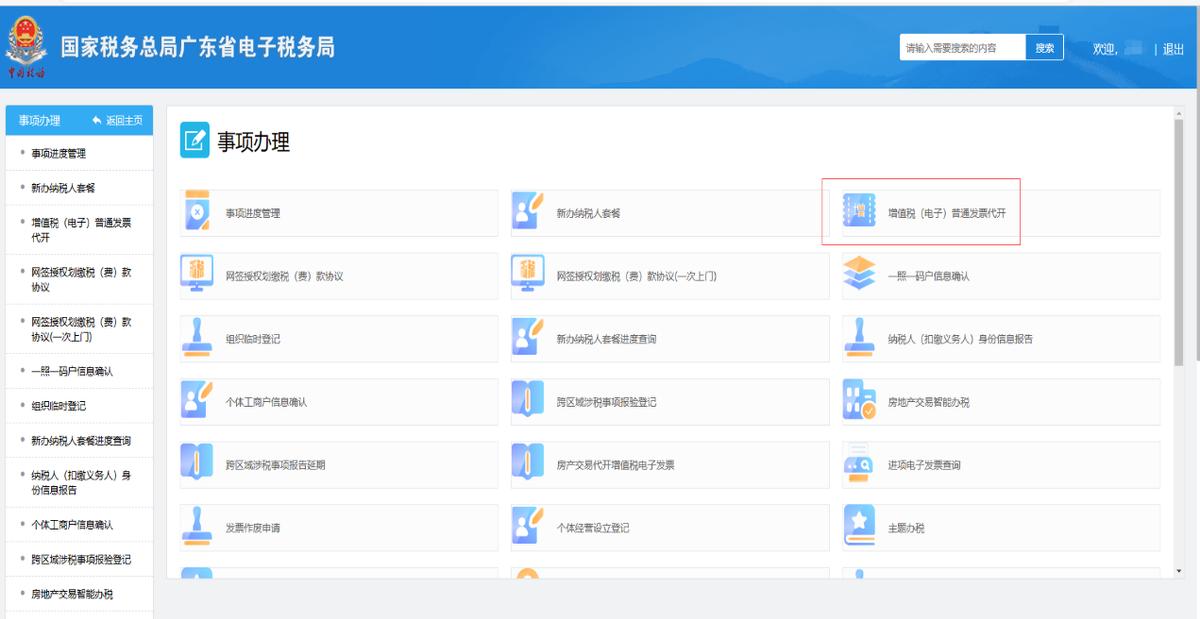Select the 发票作废申请 stamp icon
The width and height of the screenshot is (1200, 619).
[196, 527]
